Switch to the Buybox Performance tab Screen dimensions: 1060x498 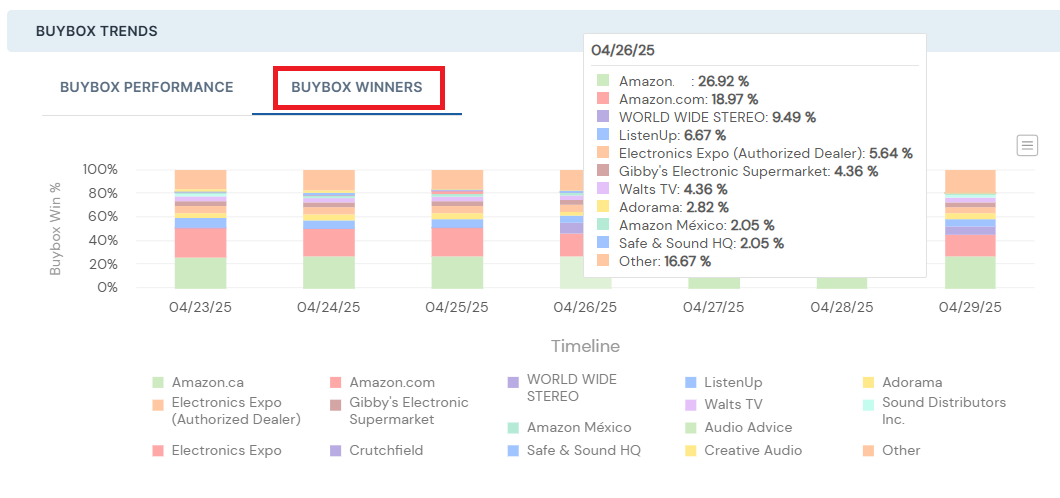[x=147, y=87]
